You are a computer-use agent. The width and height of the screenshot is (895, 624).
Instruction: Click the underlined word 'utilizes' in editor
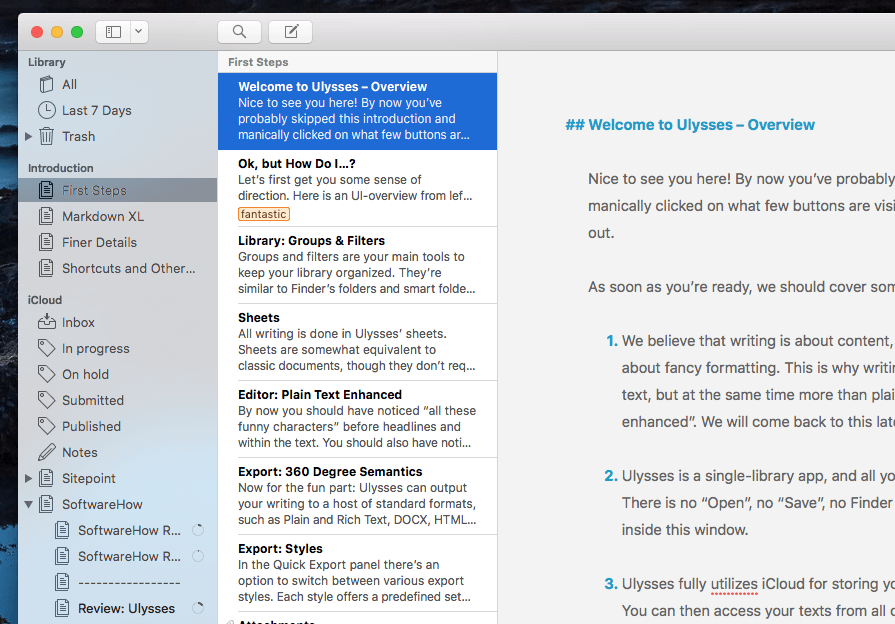coord(734,584)
